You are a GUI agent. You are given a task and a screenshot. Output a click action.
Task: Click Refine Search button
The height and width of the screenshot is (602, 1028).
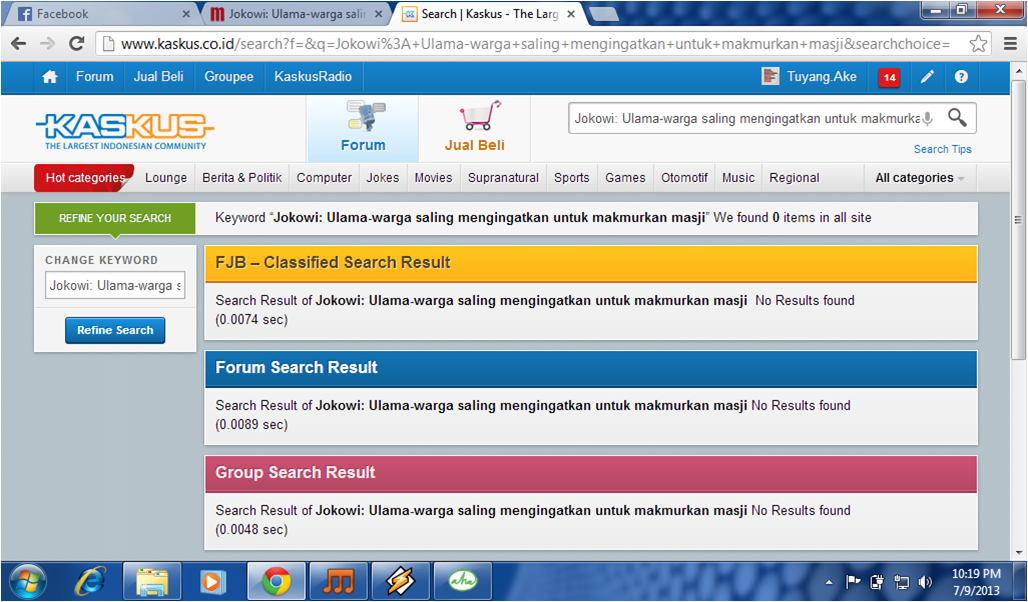pos(115,331)
